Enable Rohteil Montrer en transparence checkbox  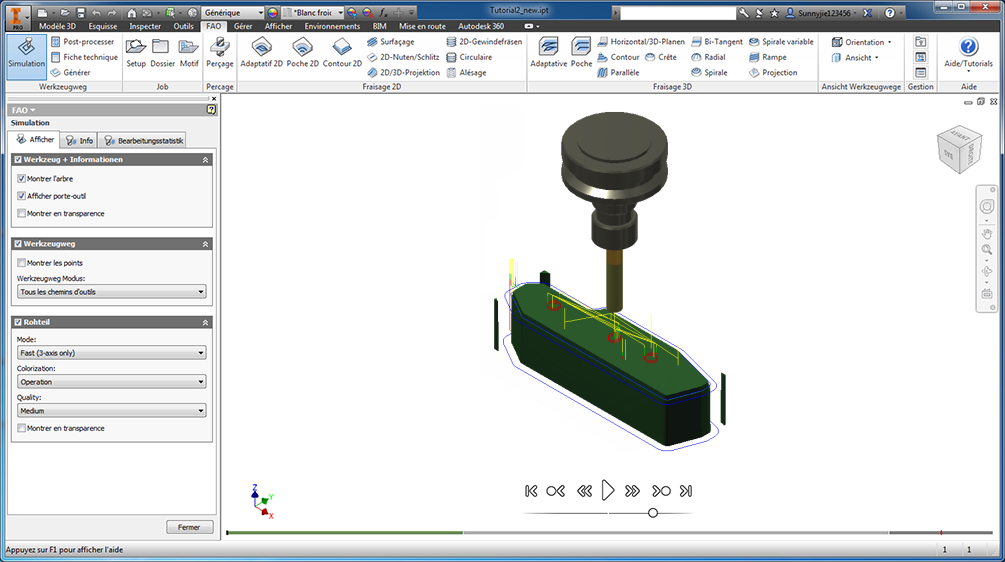22,428
